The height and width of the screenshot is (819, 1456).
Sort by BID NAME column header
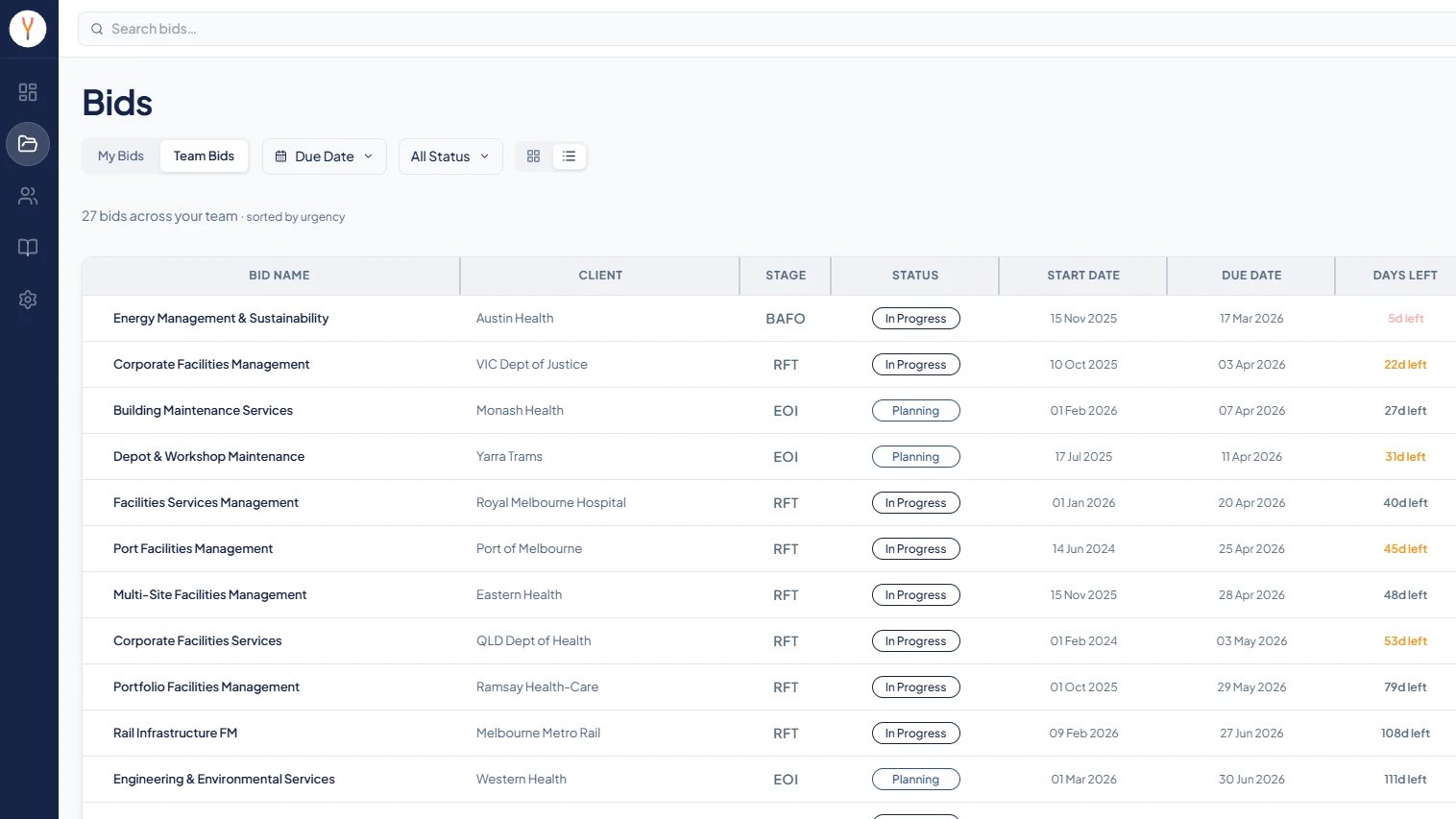point(279,276)
